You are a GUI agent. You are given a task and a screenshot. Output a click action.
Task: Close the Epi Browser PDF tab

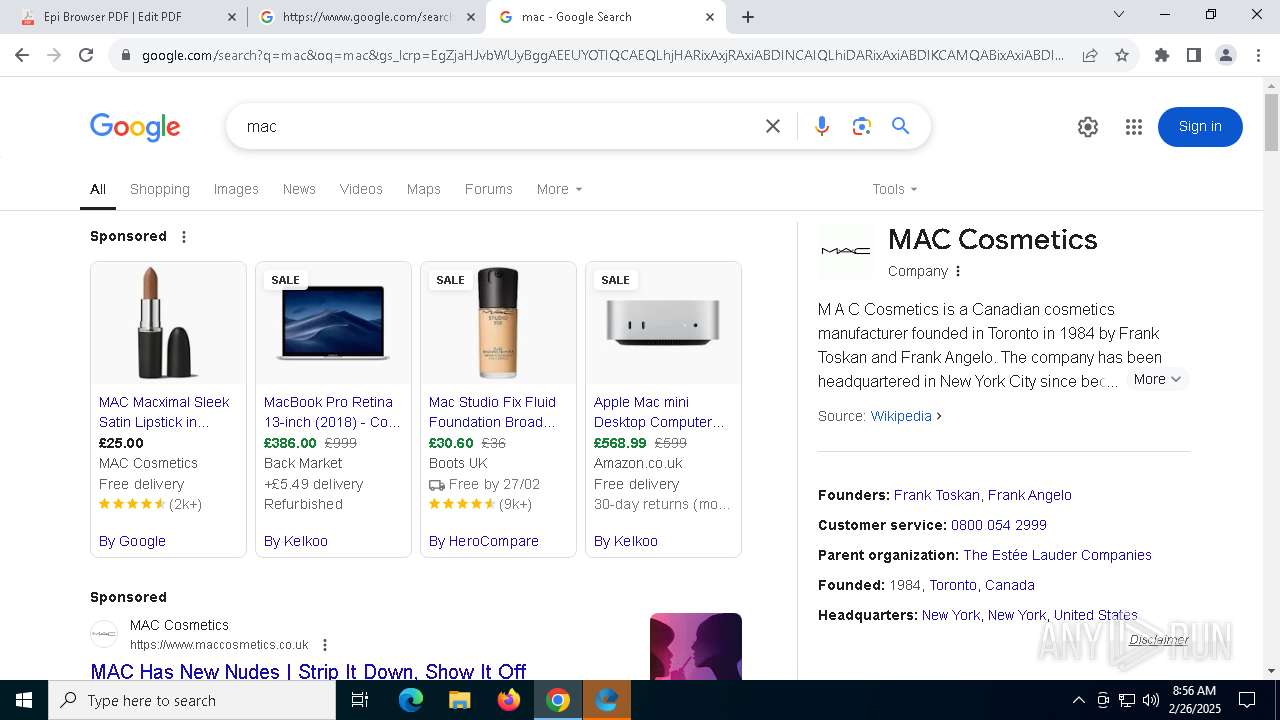coord(232,17)
